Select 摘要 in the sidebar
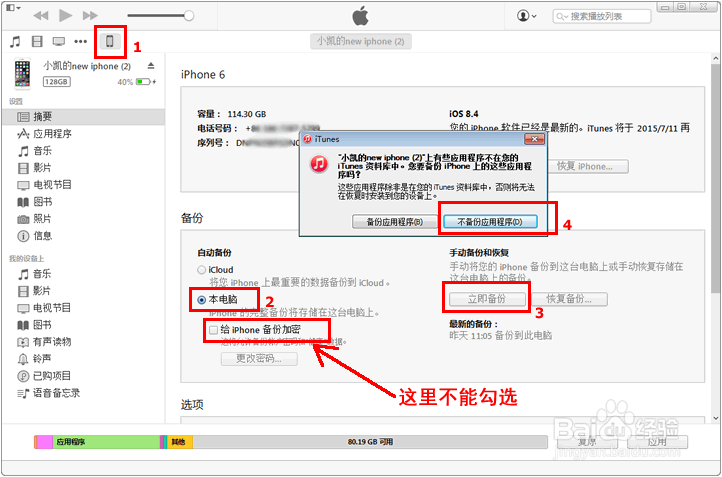The height and width of the screenshot is (477, 722). click(x=83, y=117)
